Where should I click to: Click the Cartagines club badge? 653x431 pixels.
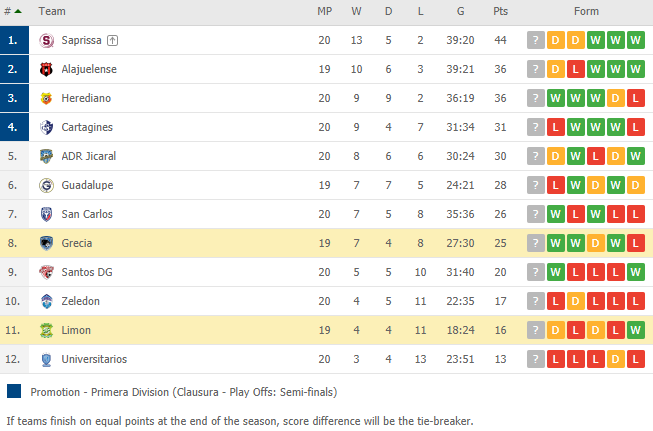[46, 127]
